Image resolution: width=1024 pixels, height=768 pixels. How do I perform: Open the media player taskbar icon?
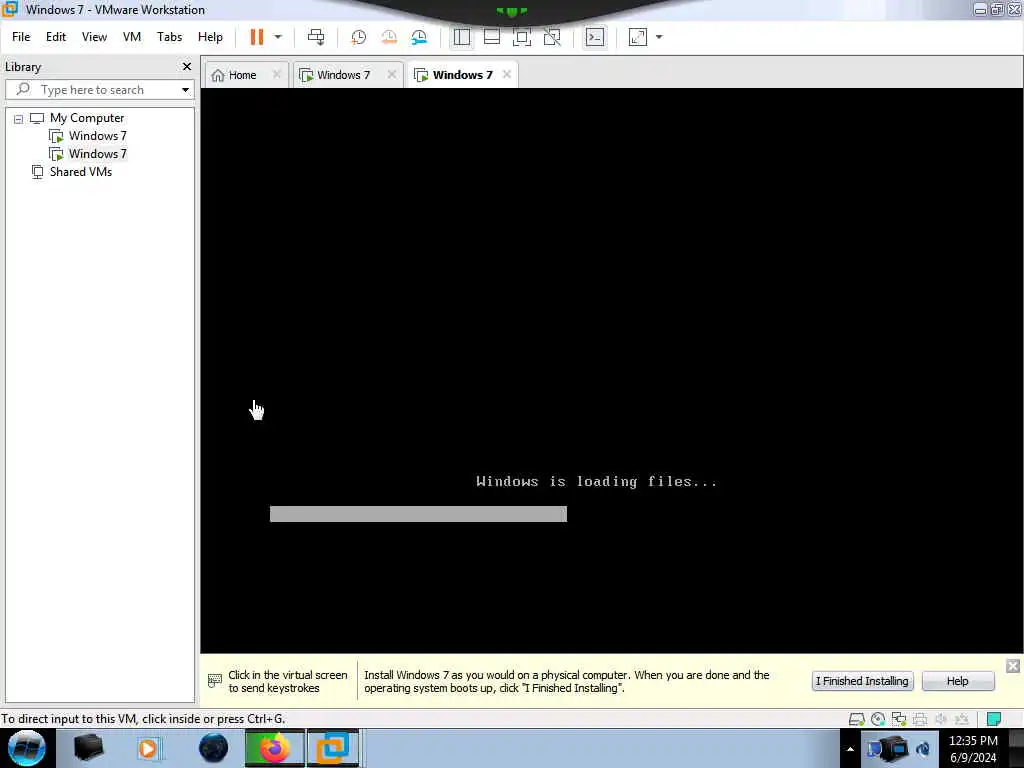(148, 748)
